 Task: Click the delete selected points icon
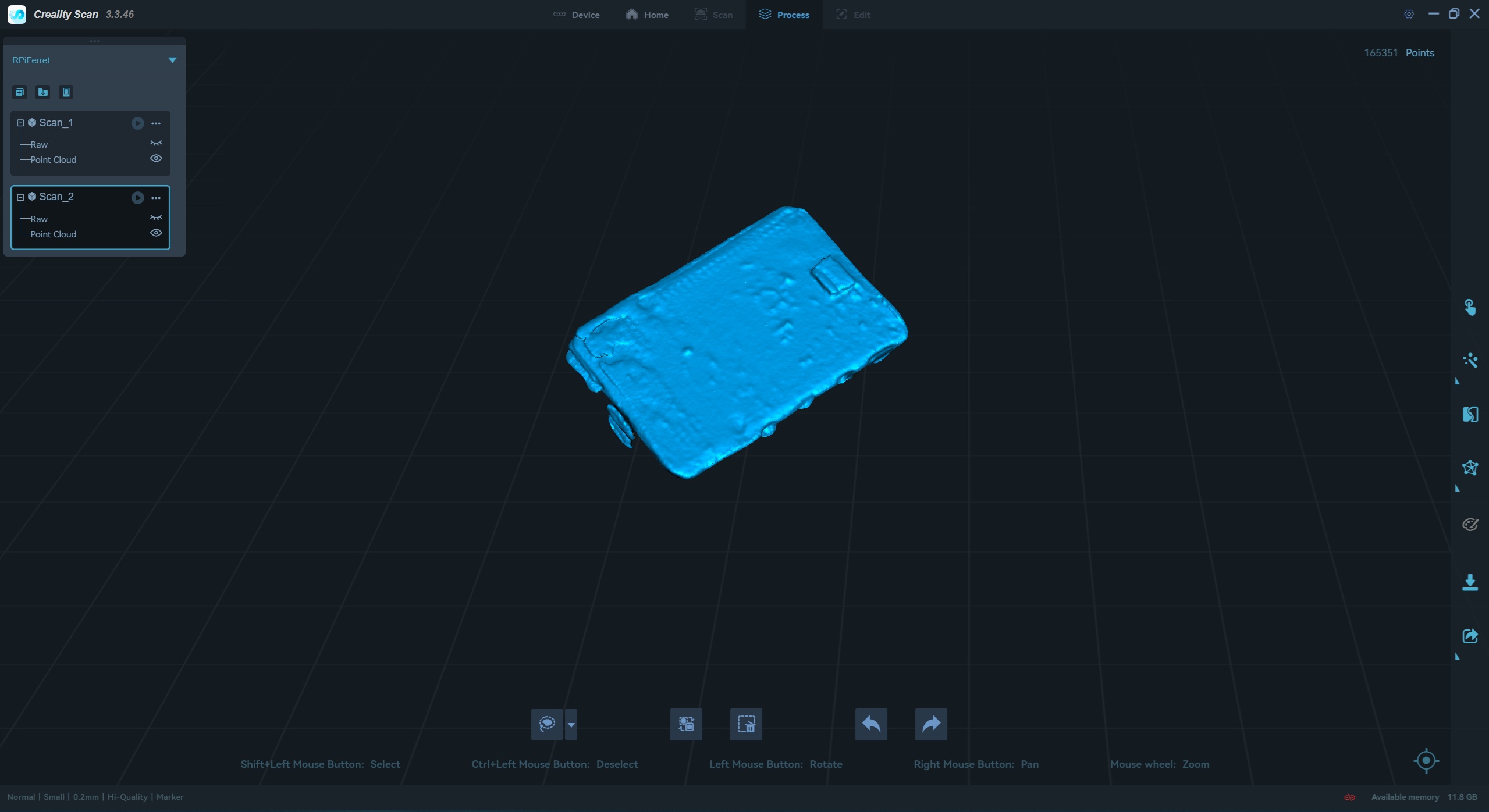coord(746,724)
